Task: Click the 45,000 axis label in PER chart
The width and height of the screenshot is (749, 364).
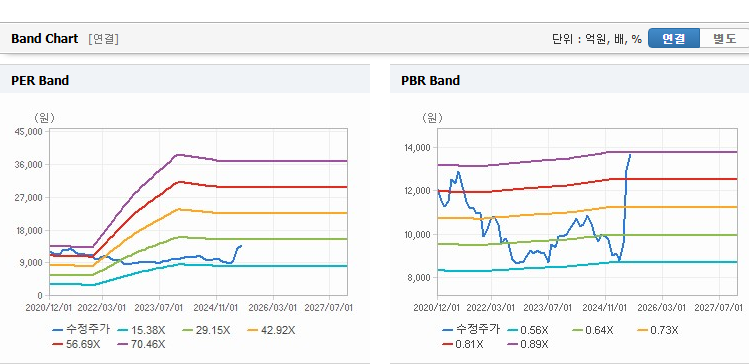Action: pos(29,131)
